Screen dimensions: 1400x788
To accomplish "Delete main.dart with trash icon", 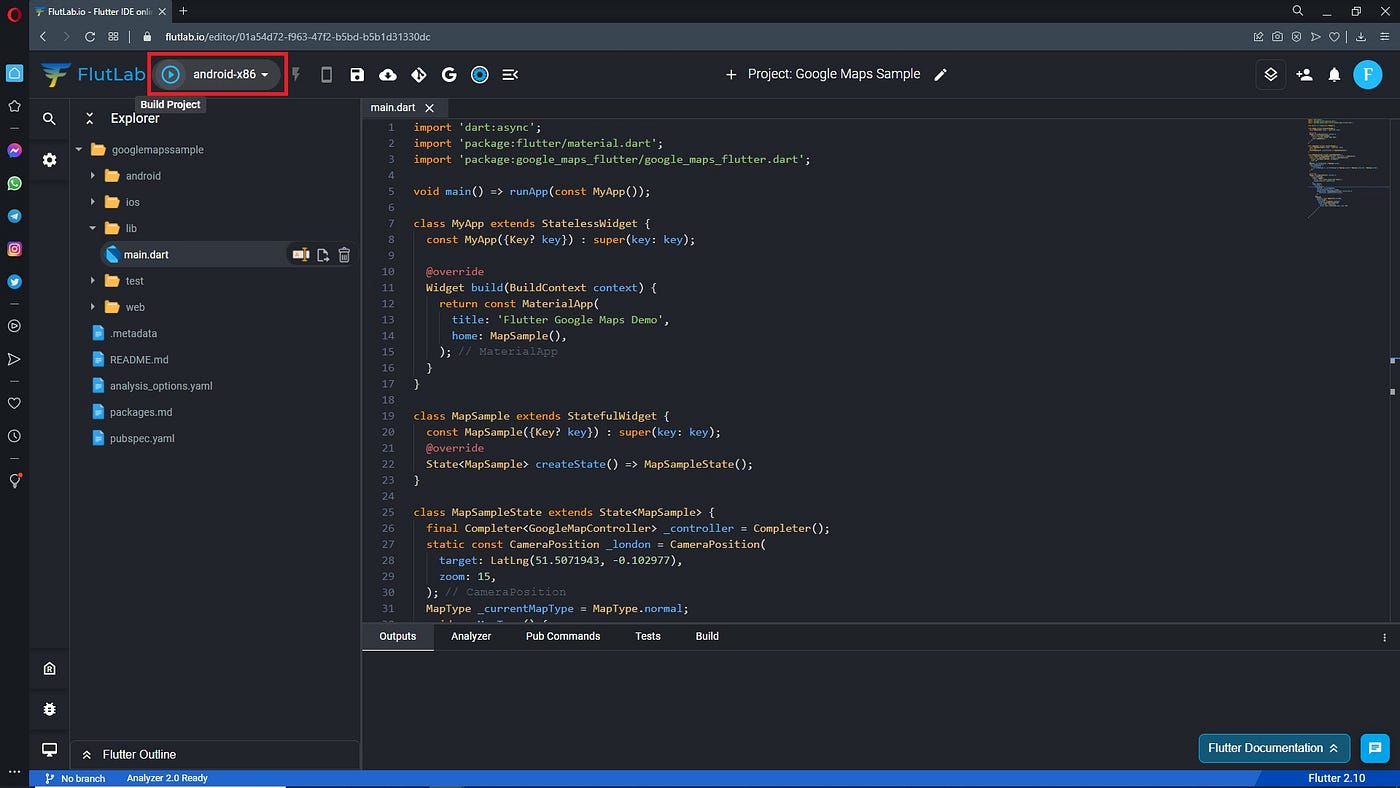I will [x=344, y=255].
